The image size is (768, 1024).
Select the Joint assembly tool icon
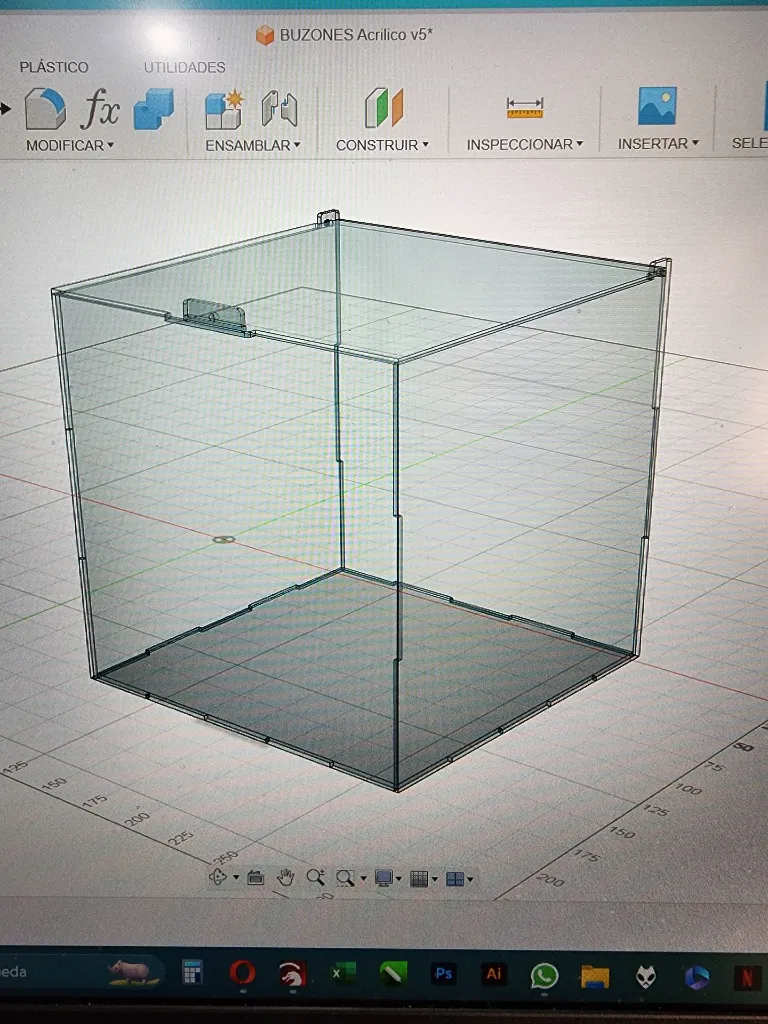[280, 108]
